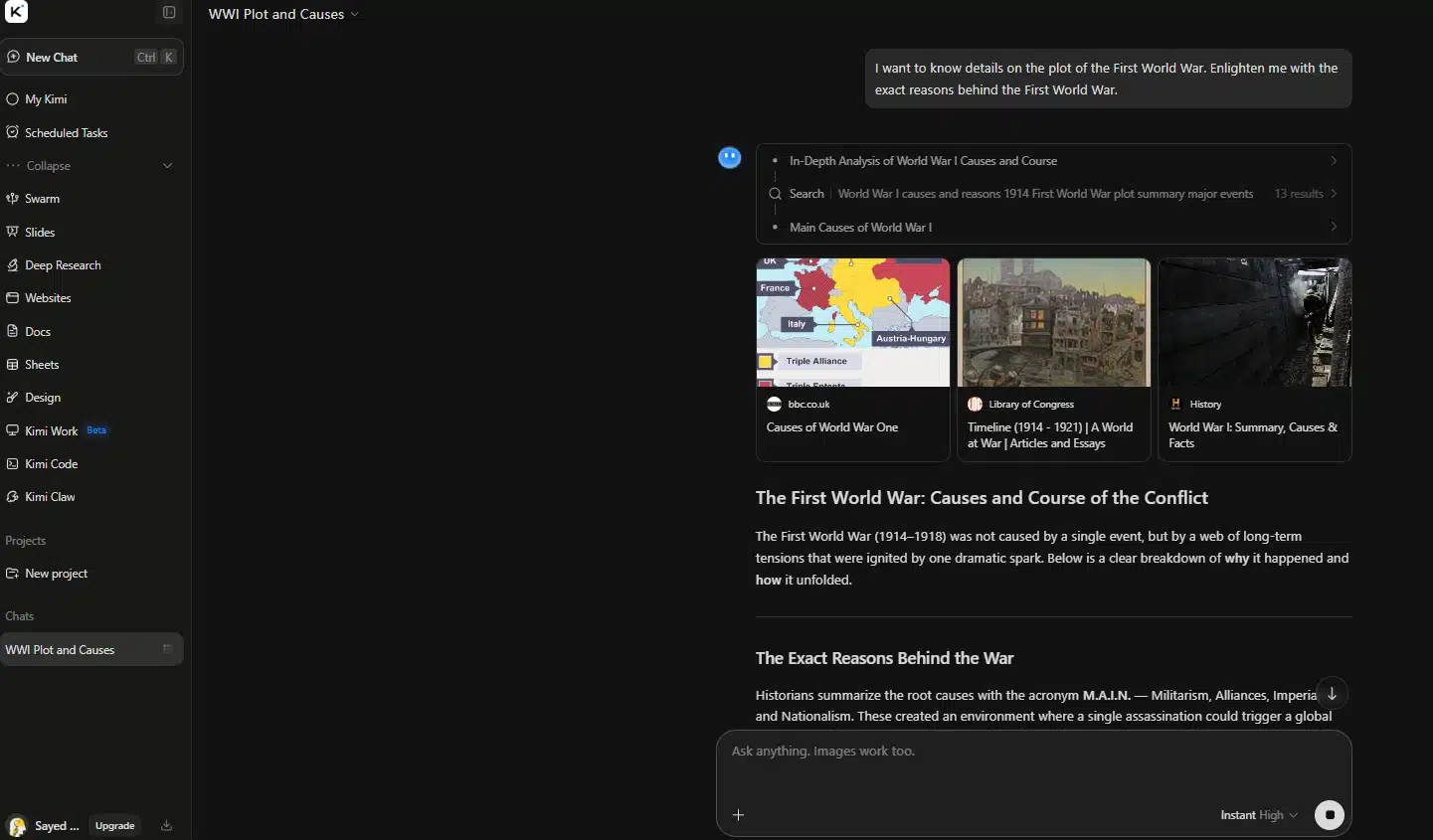Click the Kimi logo icon
Screen dimensions: 1433x840
(x=16, y=12)
